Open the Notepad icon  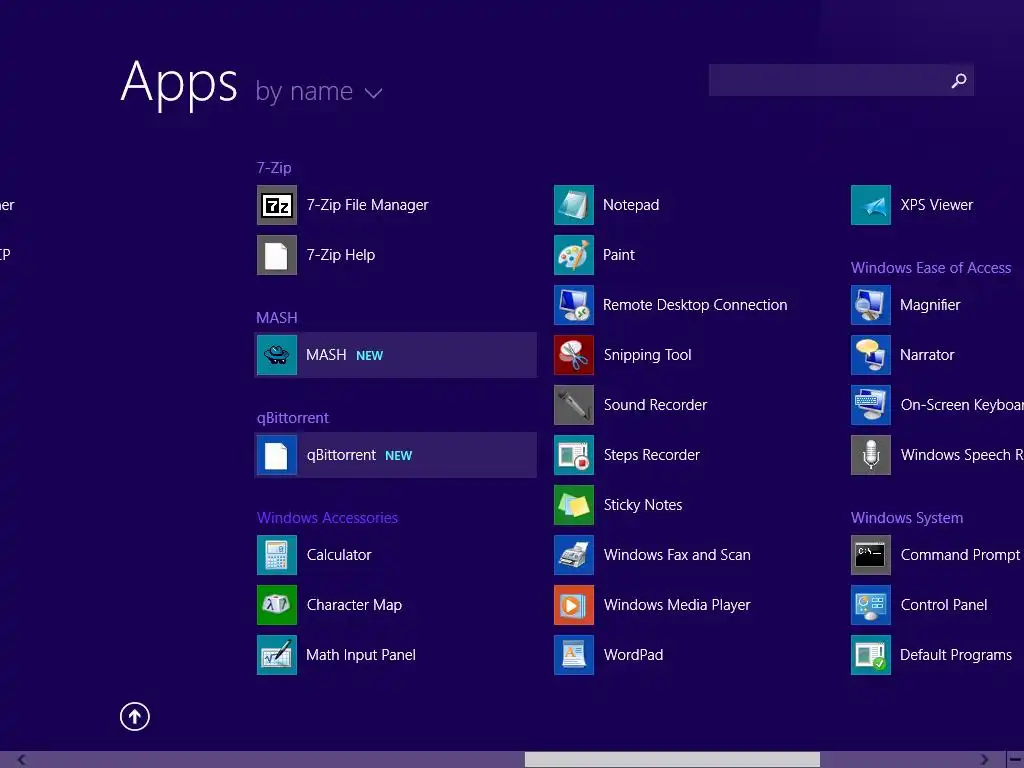tap(574, 205)
